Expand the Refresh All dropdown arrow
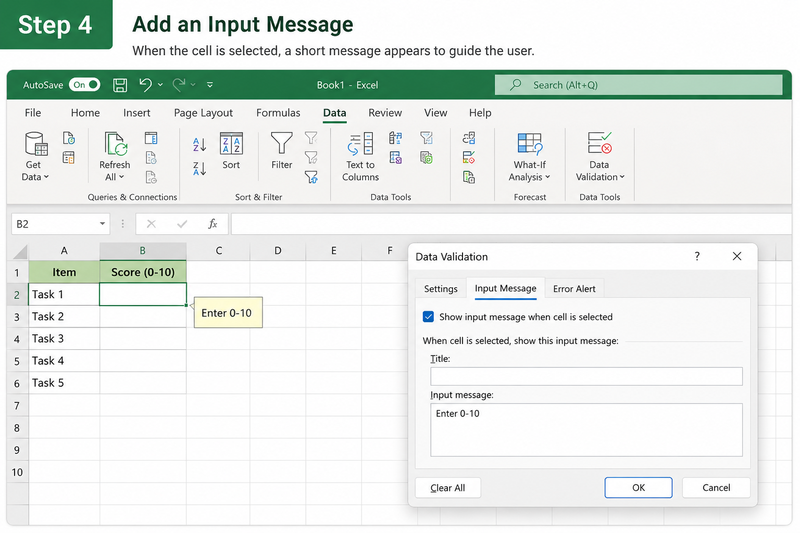 (x=121, y=177)
